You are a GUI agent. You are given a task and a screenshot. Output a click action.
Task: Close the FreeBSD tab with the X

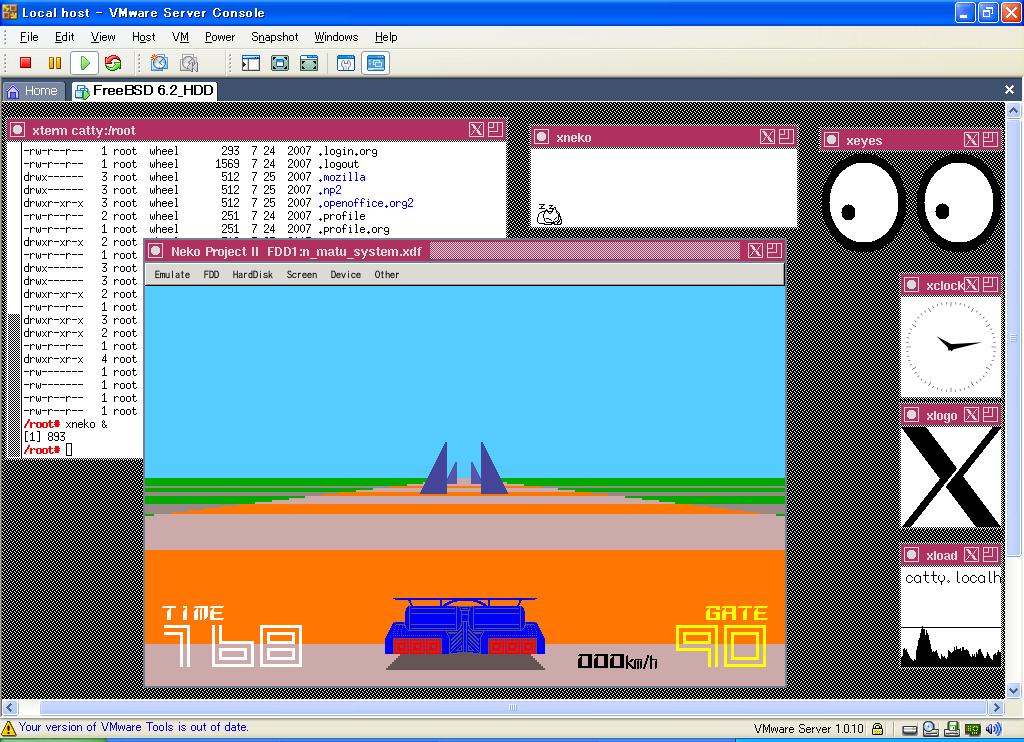[1009, 89]
